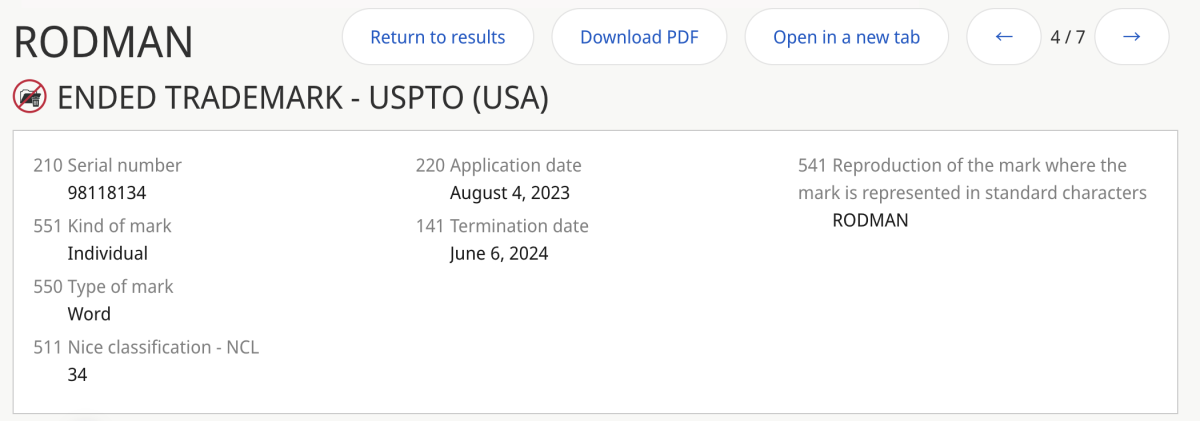Select Nice classification value 34
This screenshot has width=1200, height=421.
[x=77, y=375]
